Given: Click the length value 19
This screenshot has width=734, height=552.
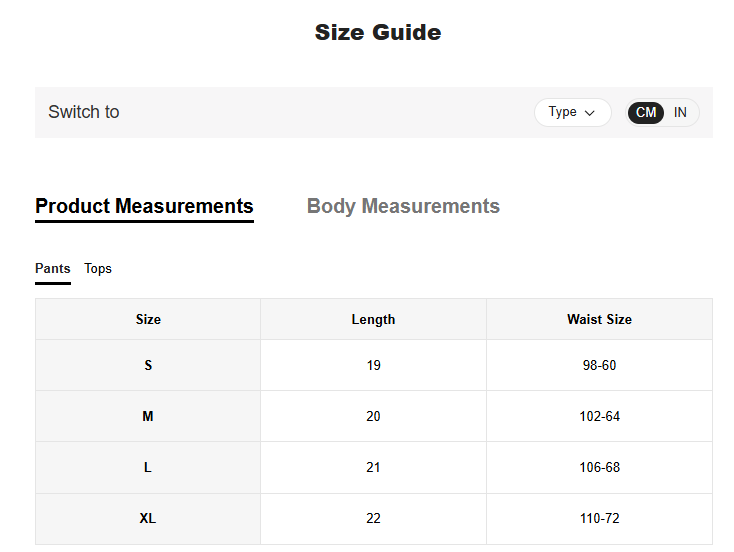Looking at the screenshot, I should point(373,365).
